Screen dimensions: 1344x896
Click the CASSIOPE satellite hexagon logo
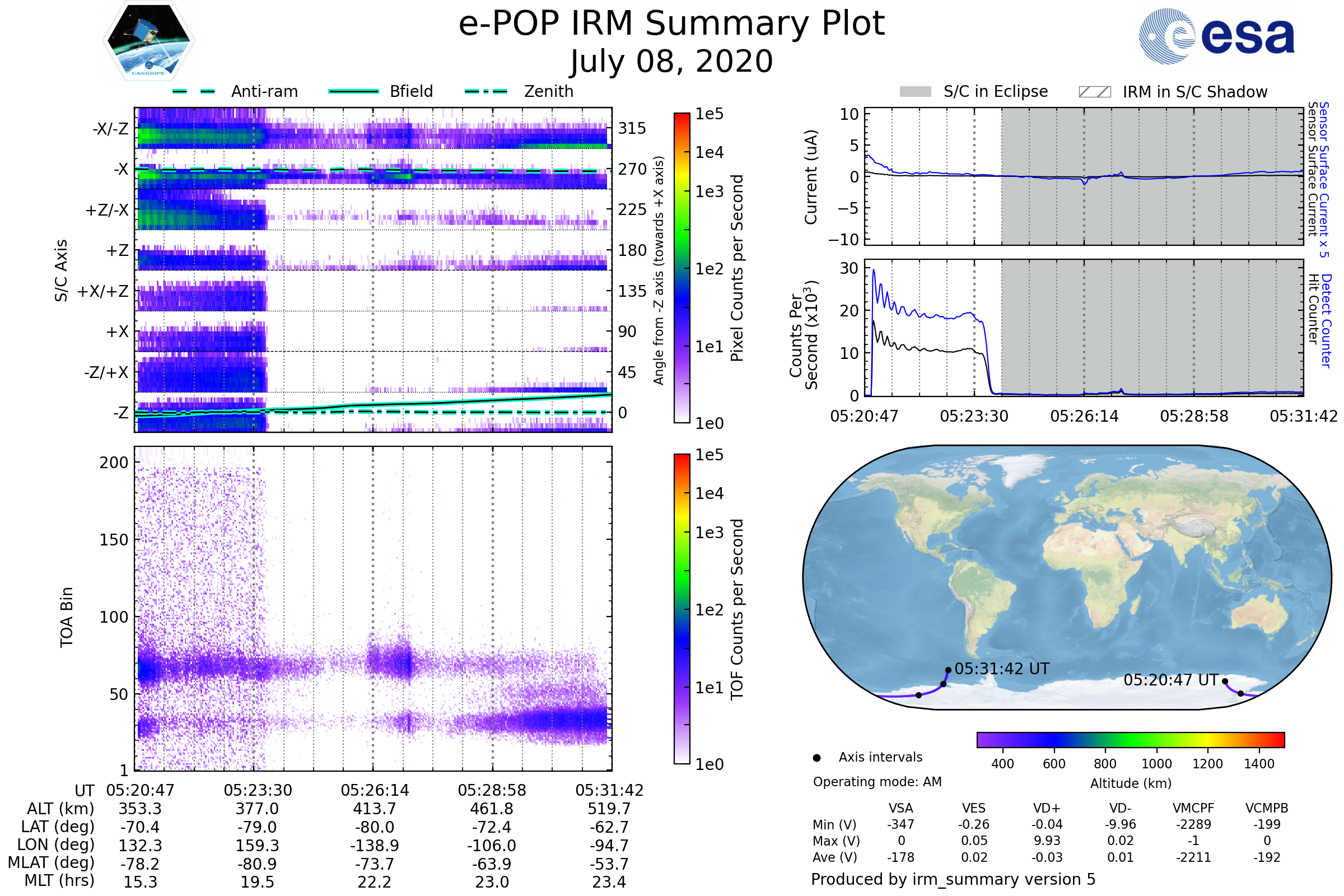tap(148, 41)
